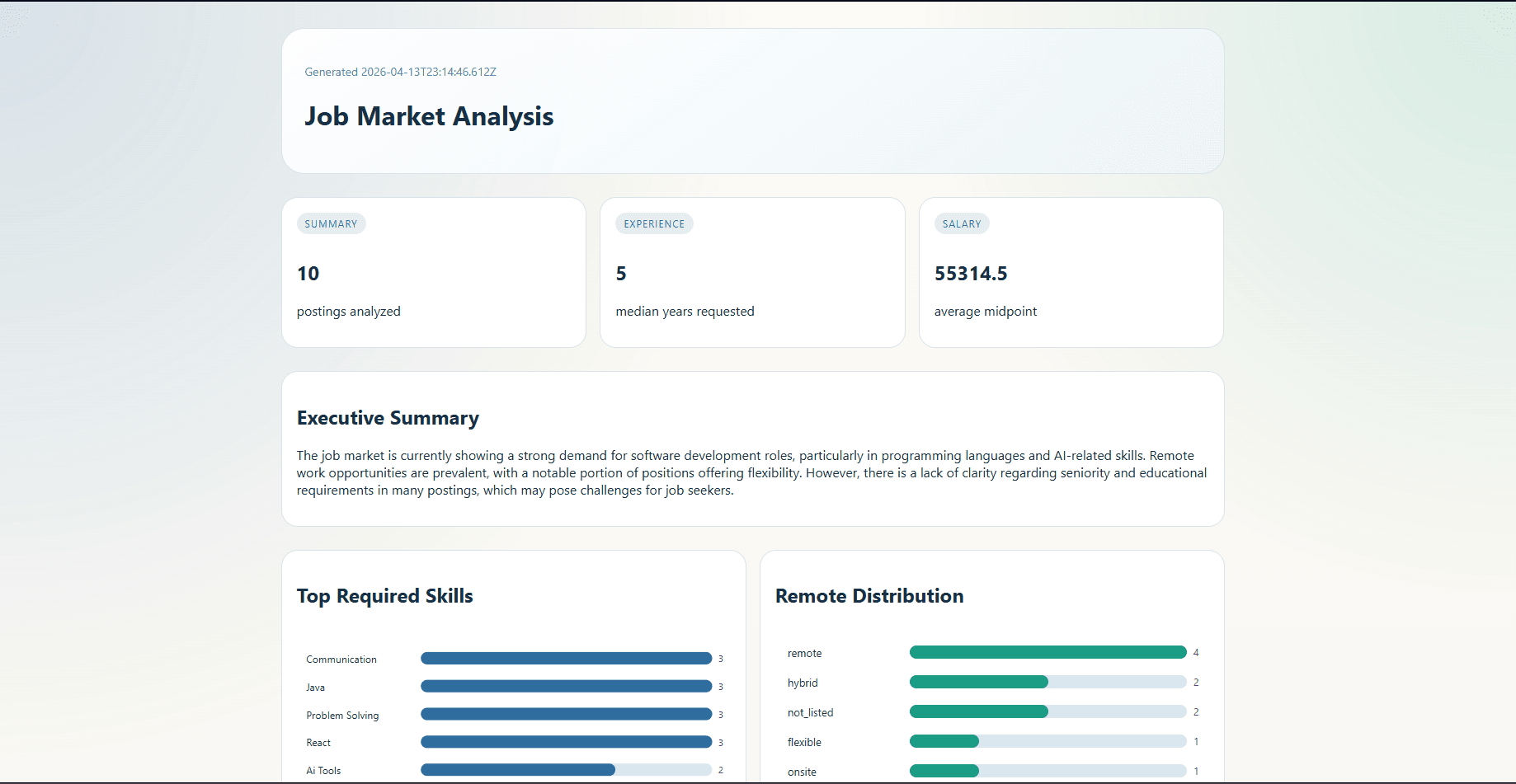Click the Communication skill label
Viewport: 1516px width, 784px height.
click(x=341, y=660)
